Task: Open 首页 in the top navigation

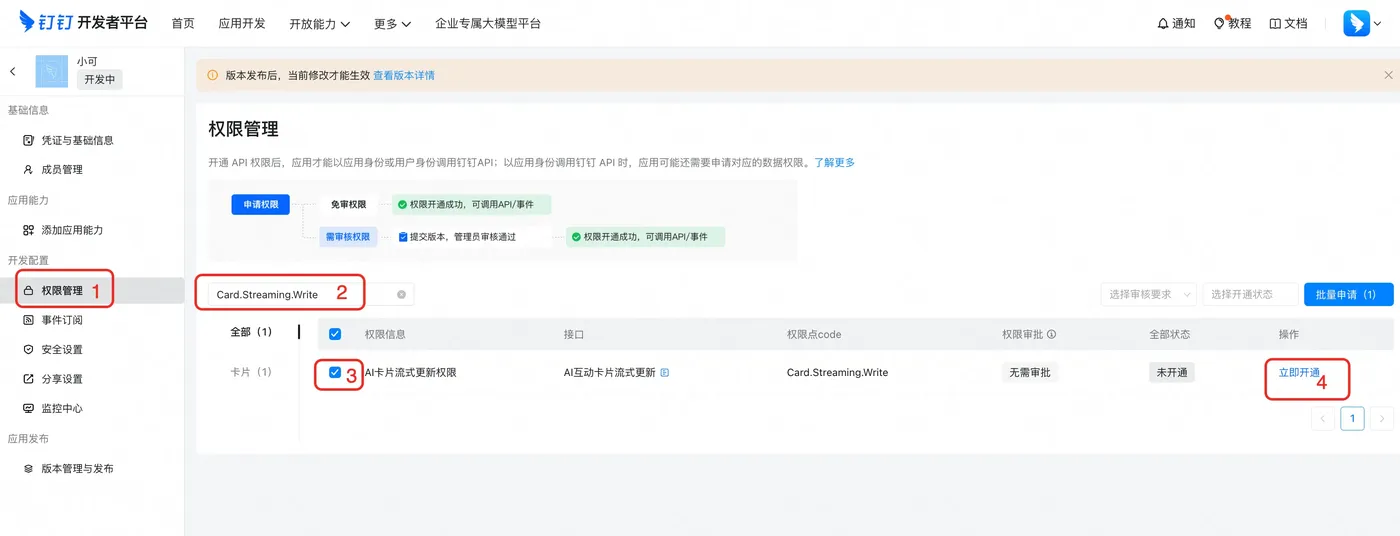Action: click(x=183, y=23)
